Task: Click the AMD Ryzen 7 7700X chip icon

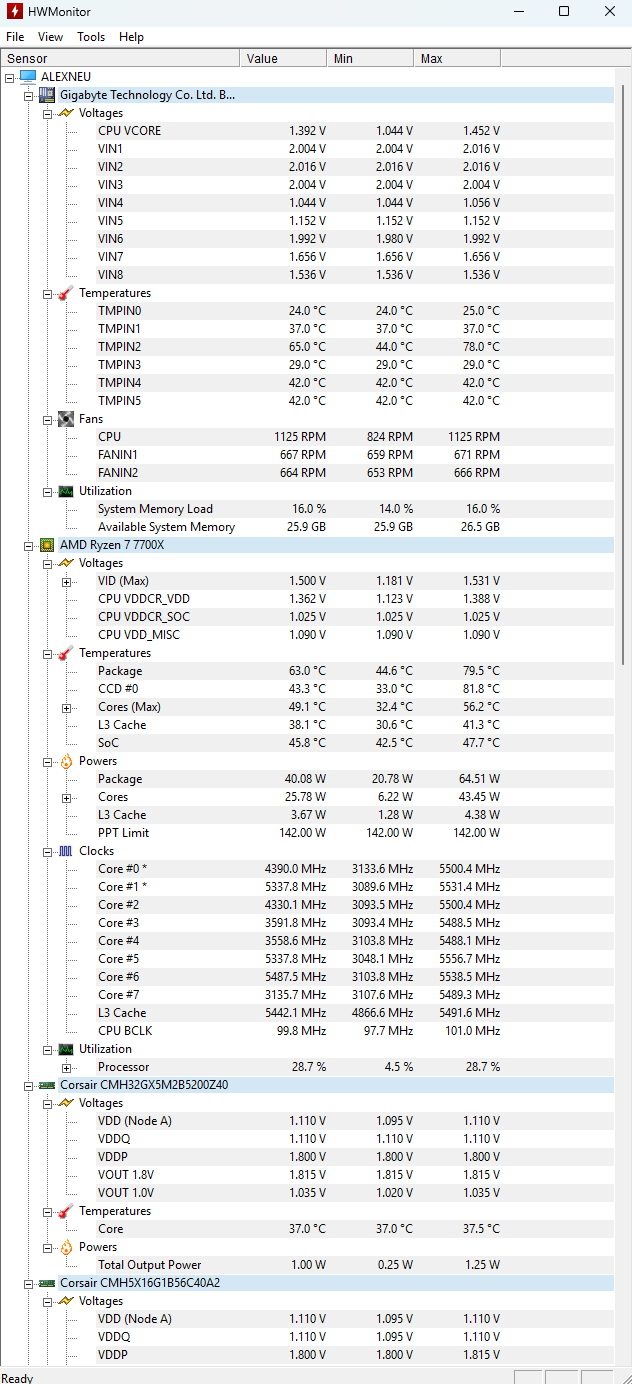Action: 47,545
